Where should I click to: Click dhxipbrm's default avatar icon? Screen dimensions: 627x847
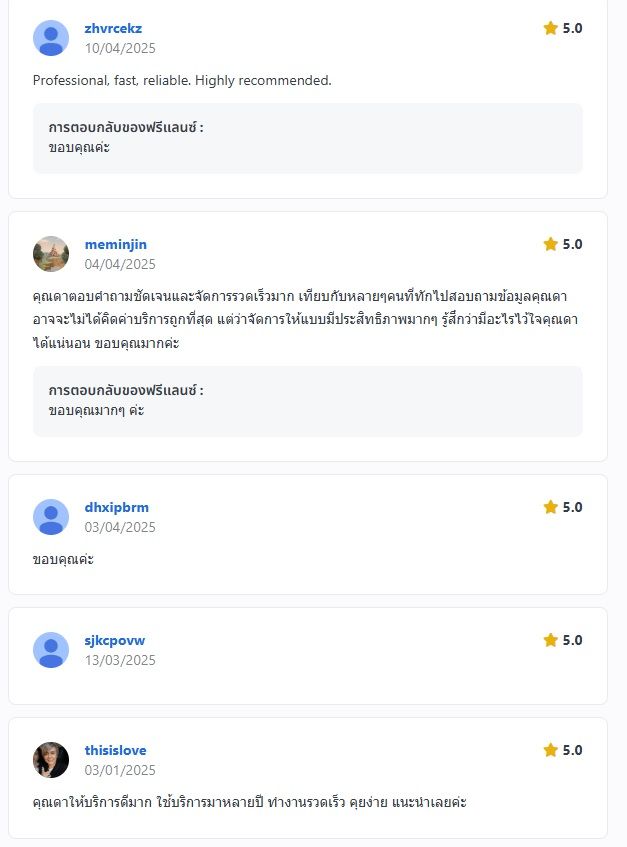[x=51, y=517]
